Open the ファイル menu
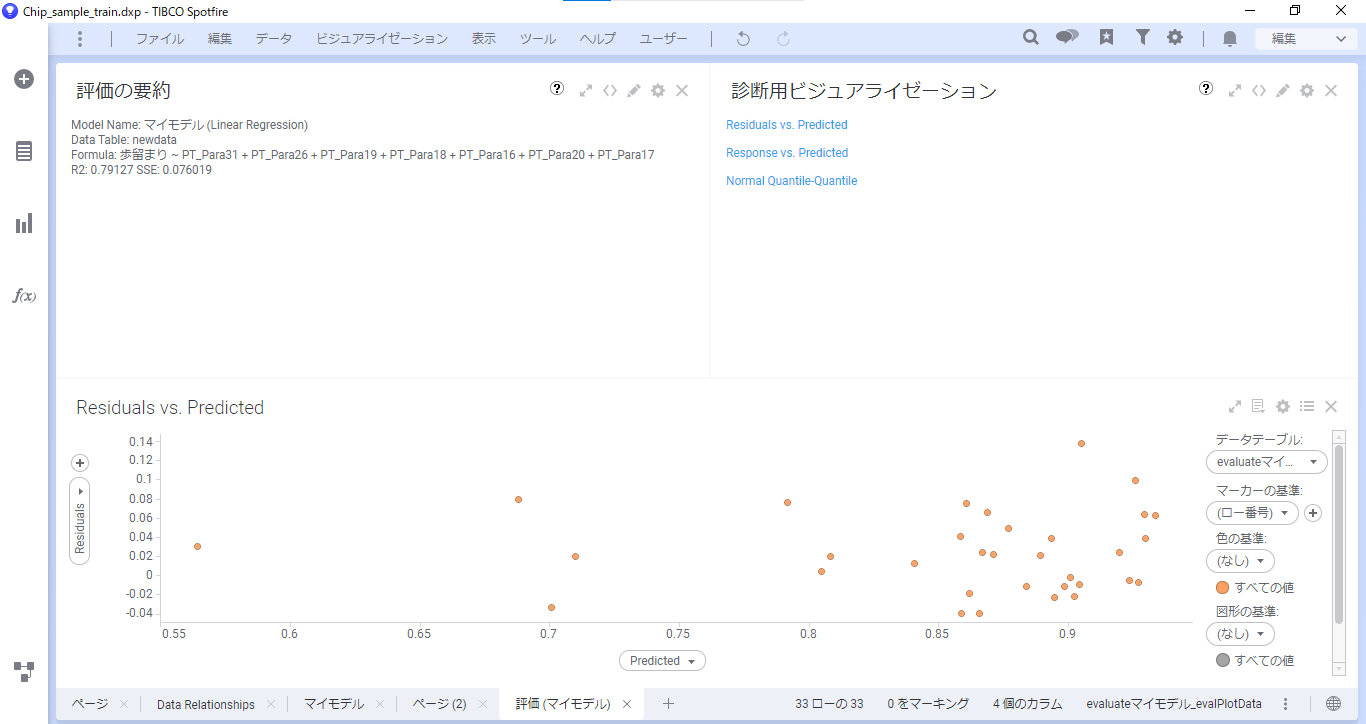1366x724 pixels. (160, 39)
